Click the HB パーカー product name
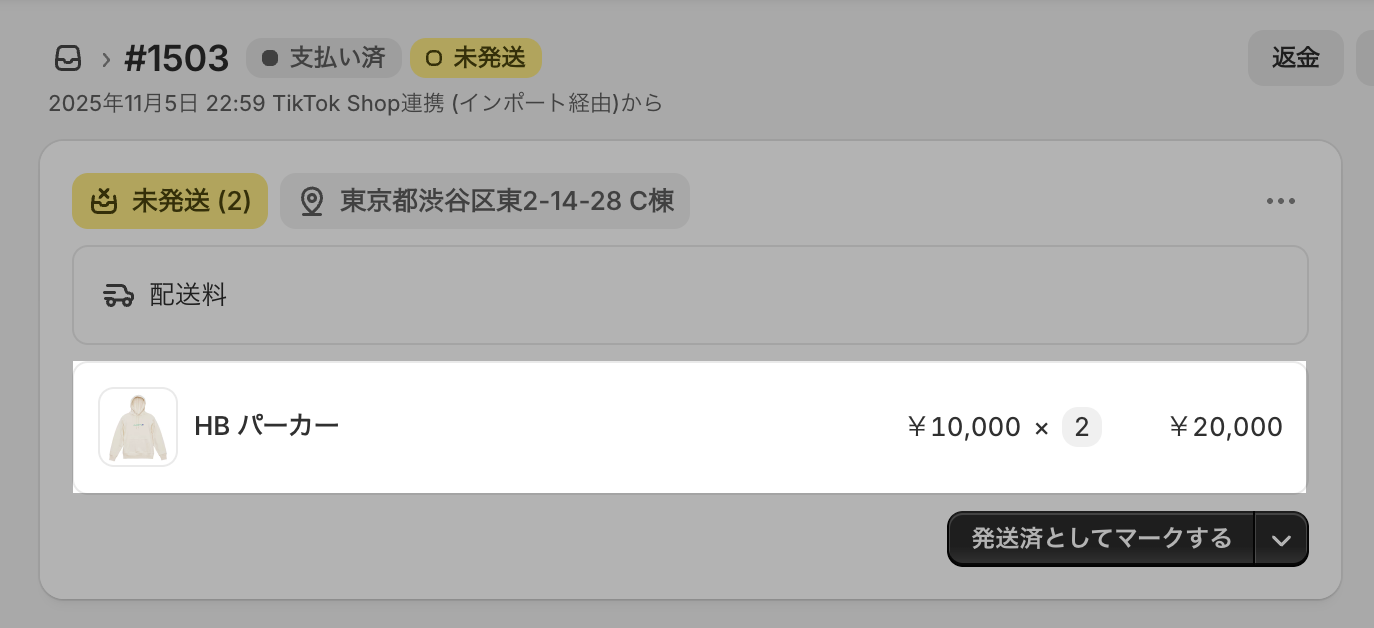1374x628 pixels. coord(267,426)
